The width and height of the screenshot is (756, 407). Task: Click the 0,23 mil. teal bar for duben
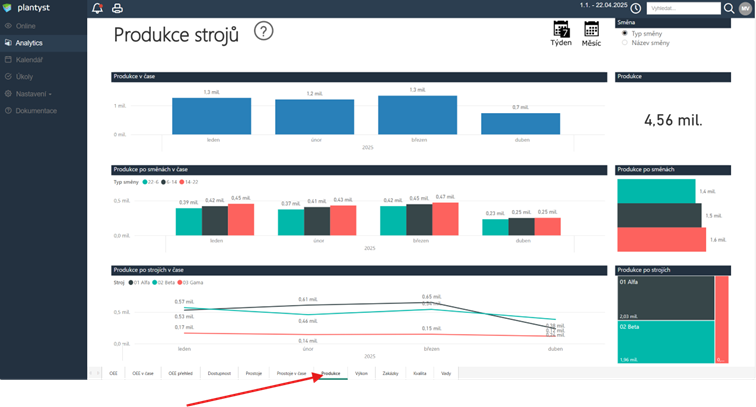click(495, 227)
